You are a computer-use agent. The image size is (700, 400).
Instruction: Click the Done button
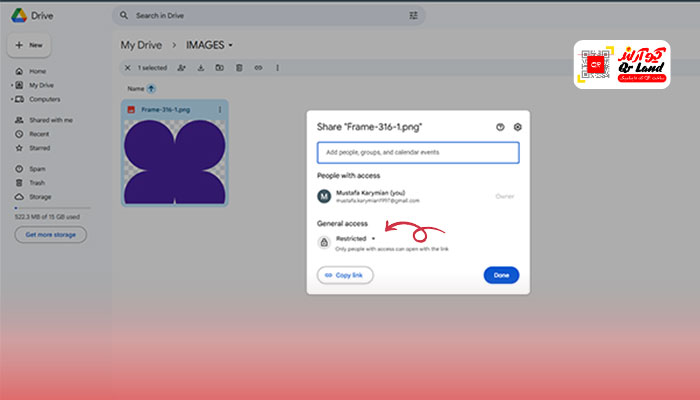(x=501, y=275)
